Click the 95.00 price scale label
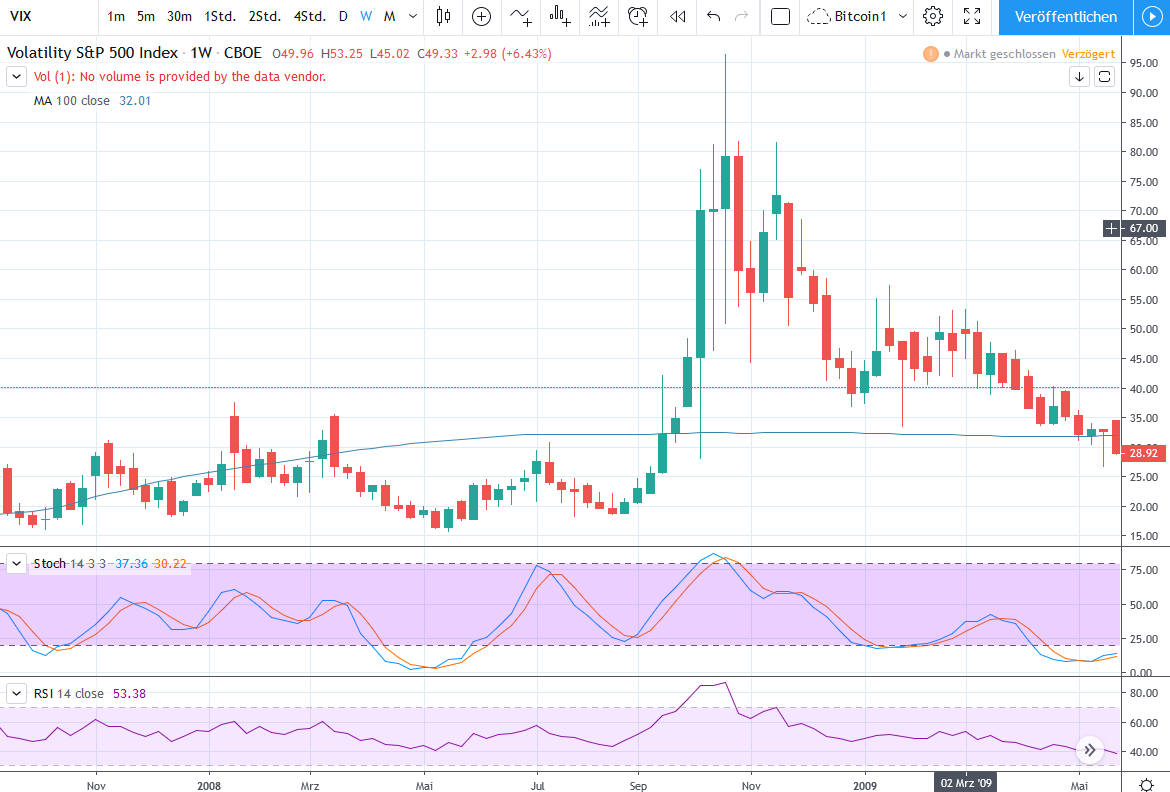This screenshot has width=1170, height=792. (x=1143, y=63)
